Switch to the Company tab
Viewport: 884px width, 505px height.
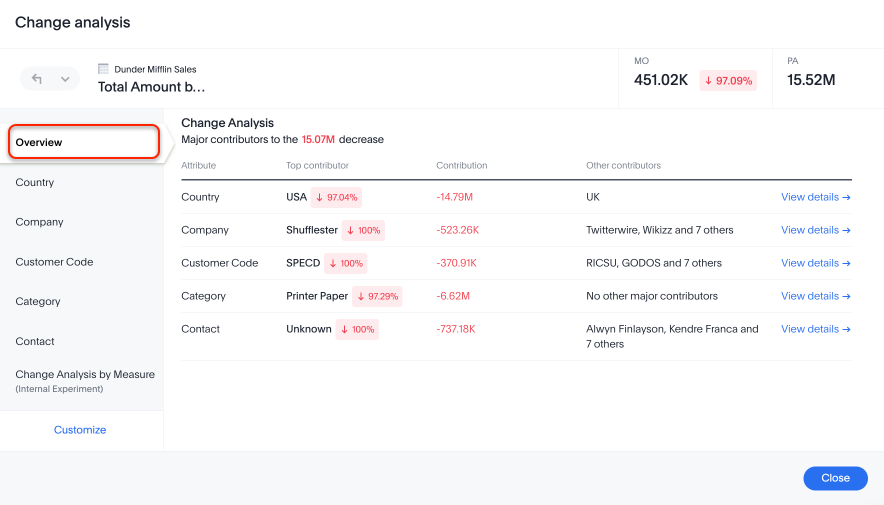point(39,222)
